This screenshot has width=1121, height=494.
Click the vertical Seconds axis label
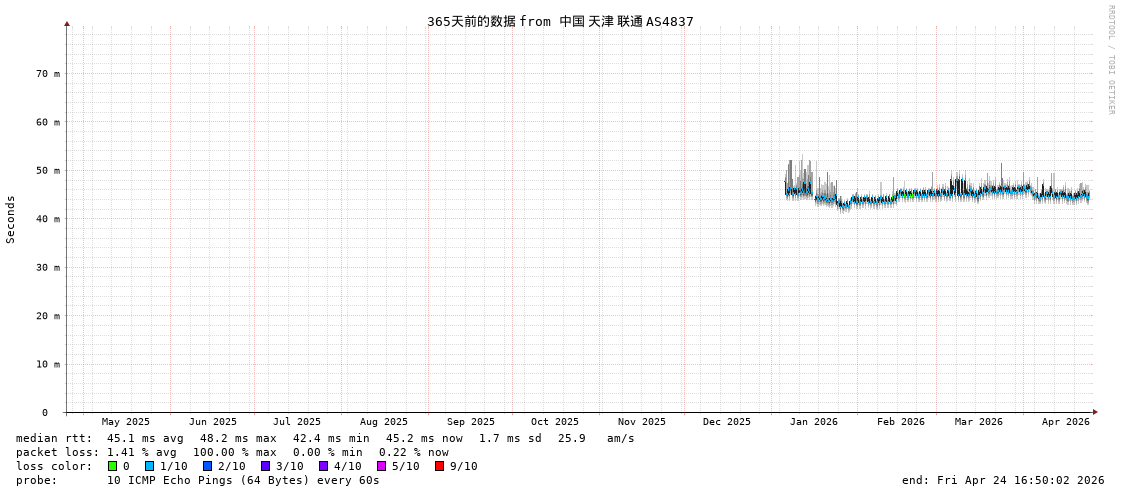11,219
